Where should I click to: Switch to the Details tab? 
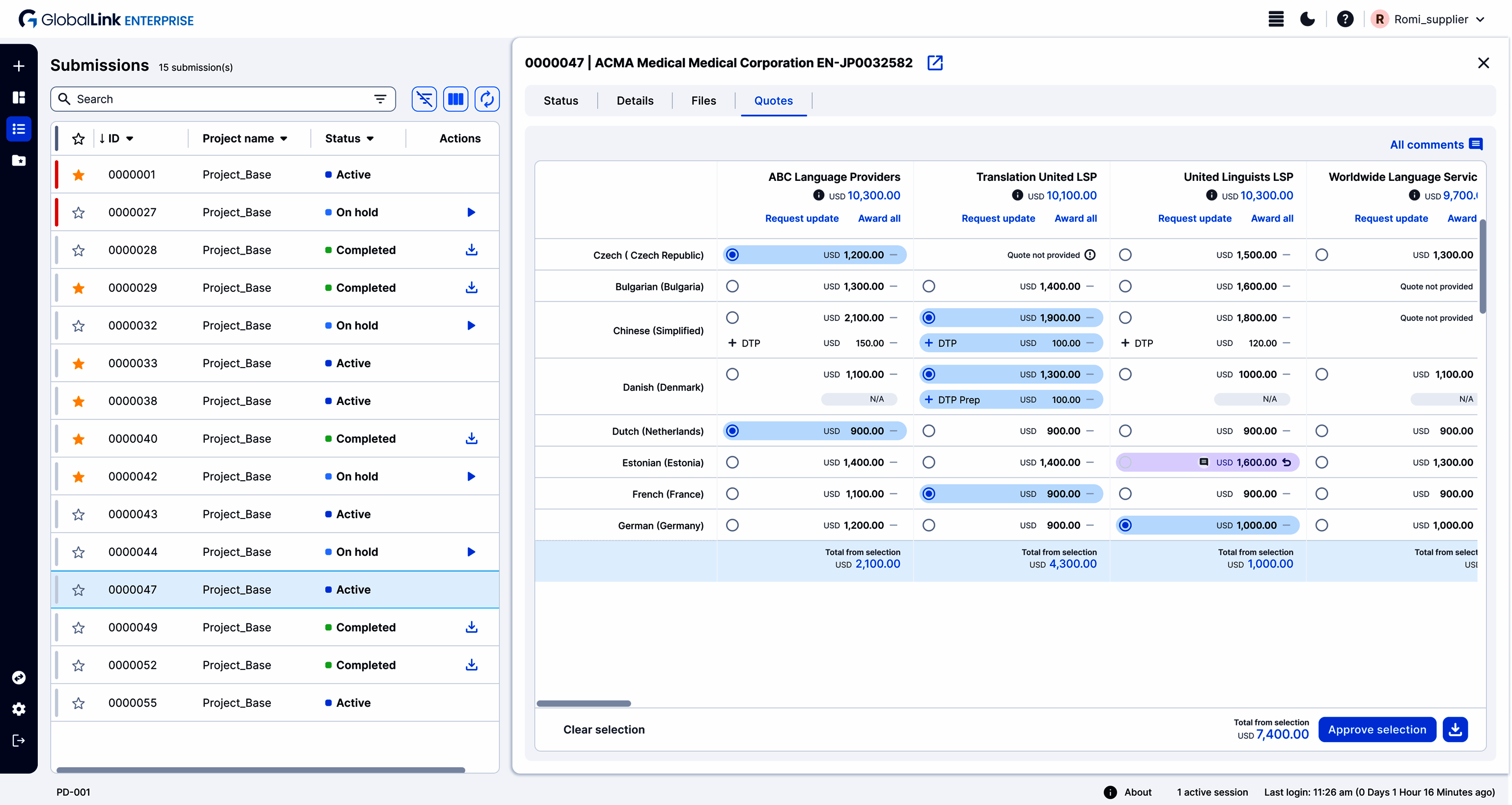tap(635, 100)
